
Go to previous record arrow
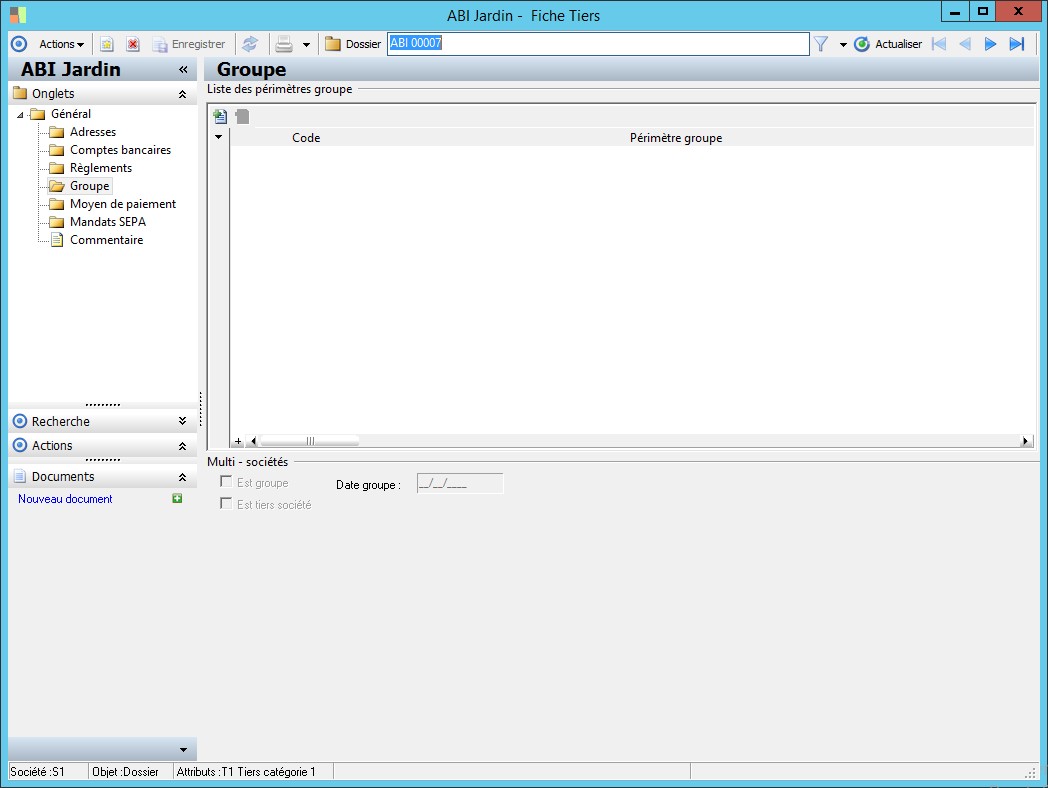964,44
